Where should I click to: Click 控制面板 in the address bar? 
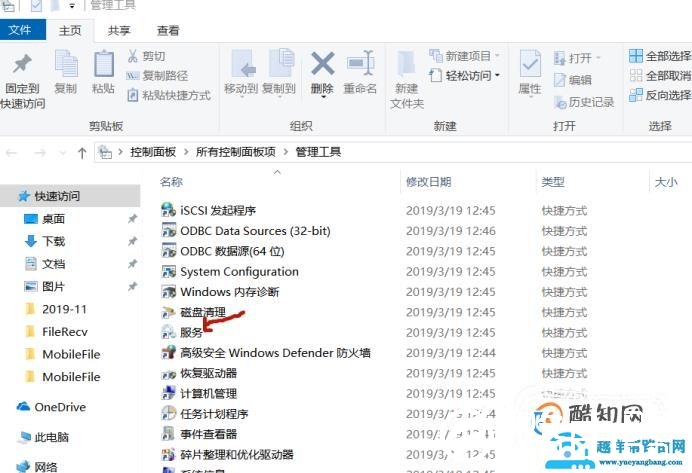(153, 152)
